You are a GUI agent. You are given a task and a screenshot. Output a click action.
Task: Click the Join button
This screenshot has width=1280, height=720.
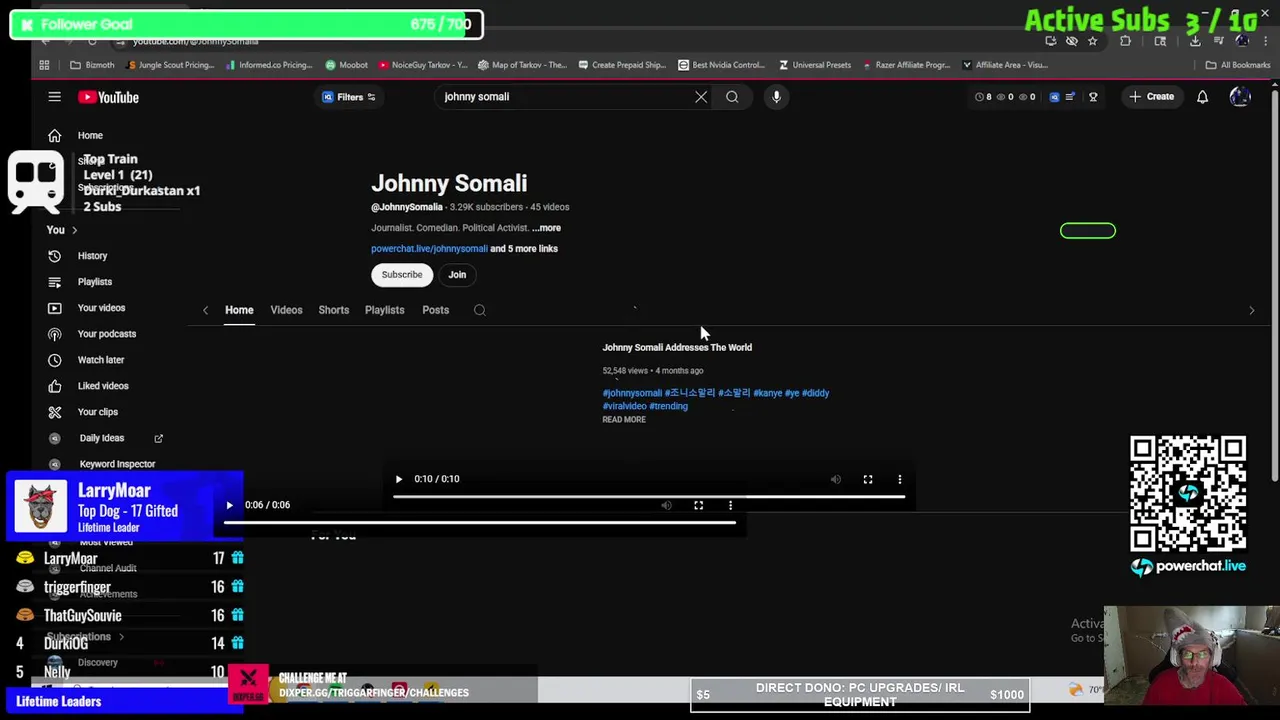pos(457,274)
